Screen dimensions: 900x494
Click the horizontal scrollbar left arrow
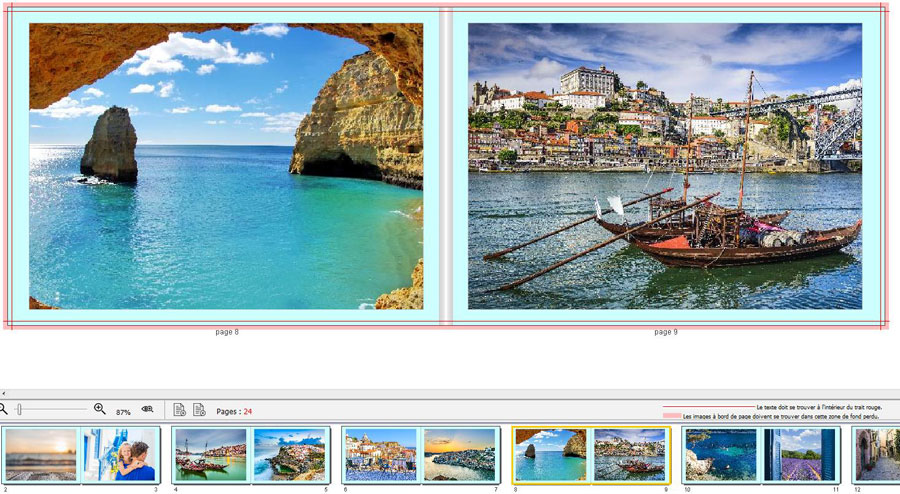click(x=3, y=394)
